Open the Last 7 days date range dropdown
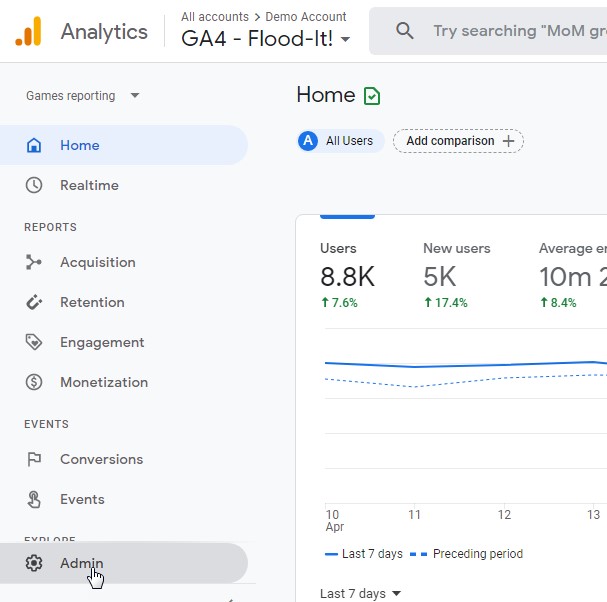607x602 pixels. click(360, 593)
